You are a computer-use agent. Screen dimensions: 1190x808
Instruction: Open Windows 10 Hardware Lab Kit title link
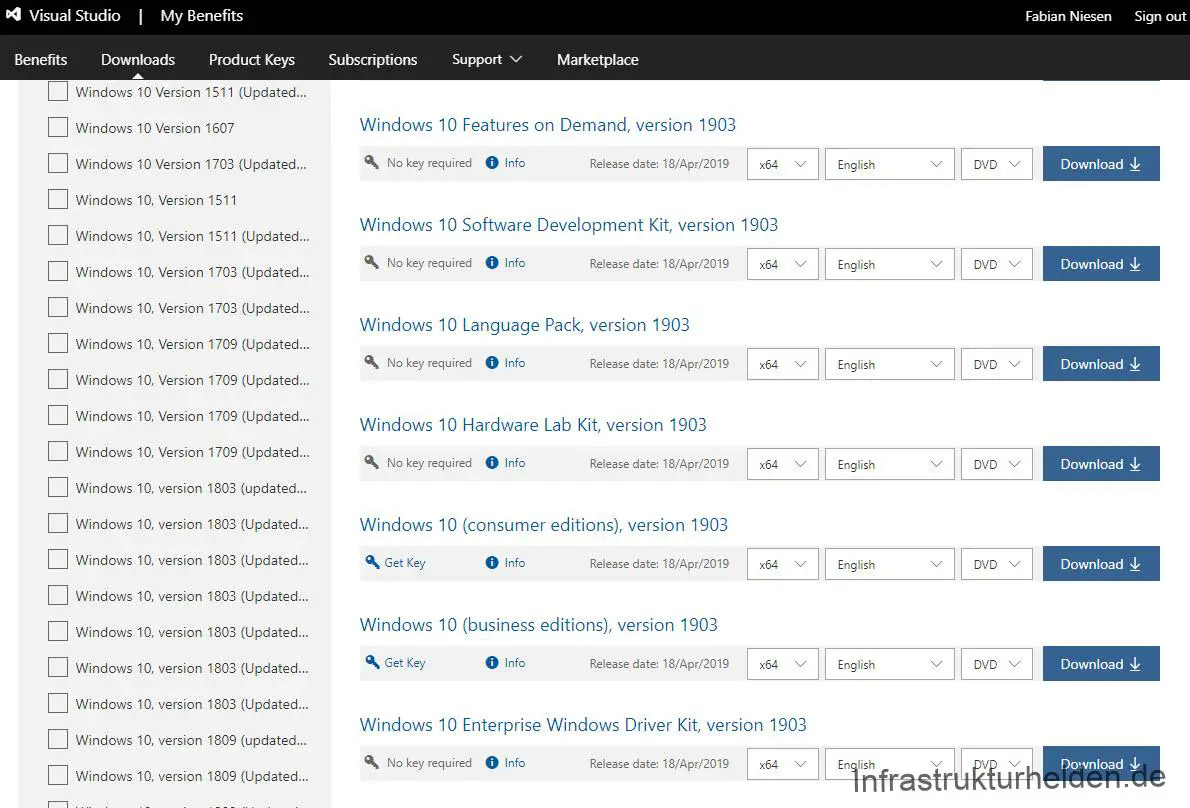coord(533,424)
